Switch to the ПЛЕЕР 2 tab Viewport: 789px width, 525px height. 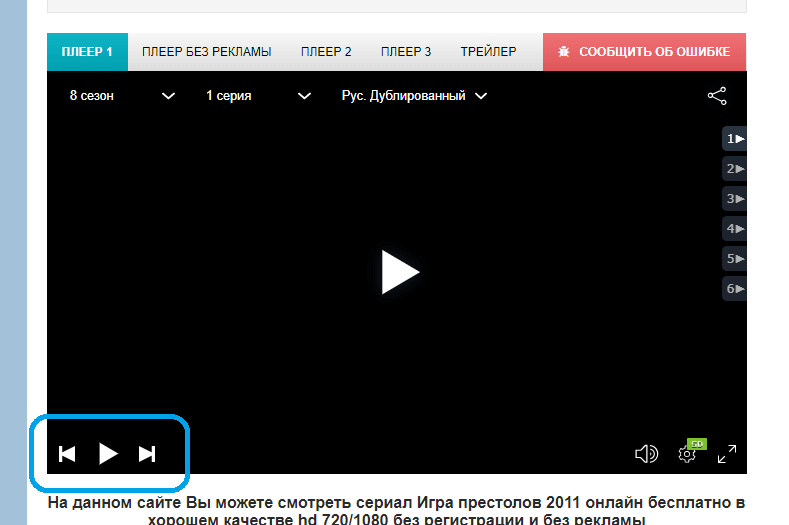326,52
